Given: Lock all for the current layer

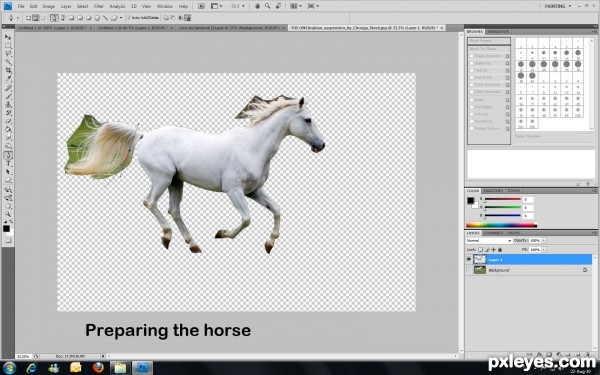Looking at the screenshot, I should pos(500,249).
